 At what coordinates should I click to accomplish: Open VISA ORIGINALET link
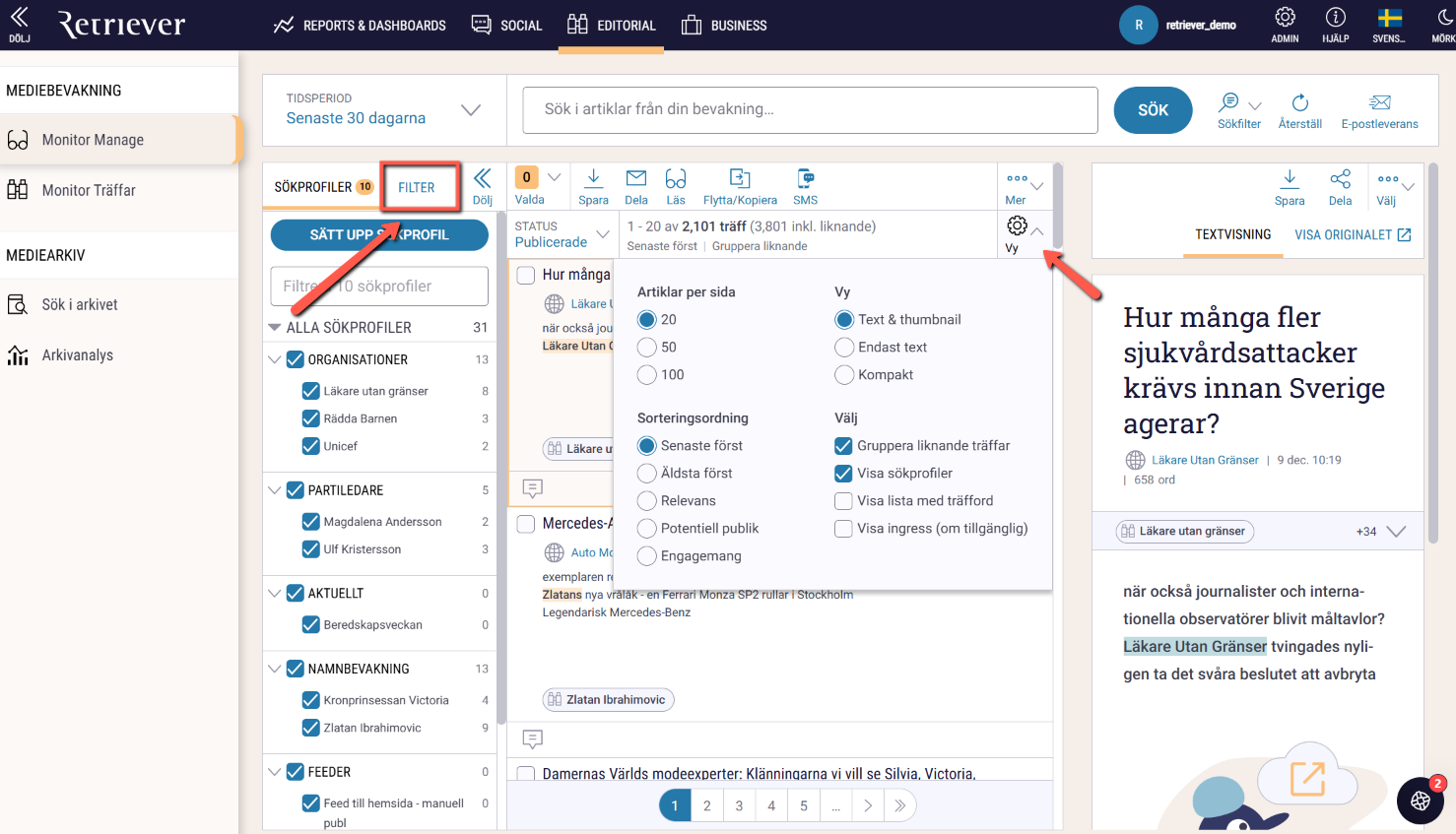tap(1353, 234)
